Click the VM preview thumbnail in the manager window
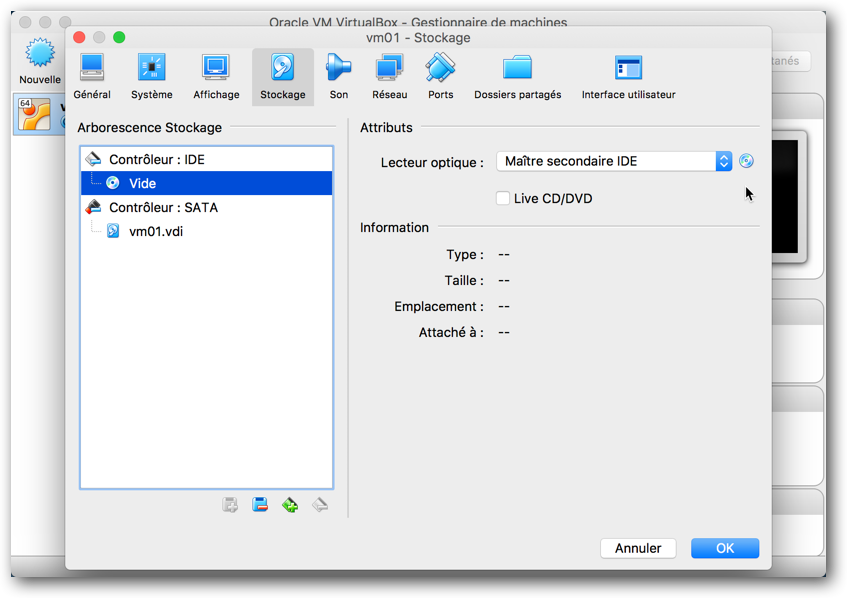This screenshot has width=847, height=598. [x=789, y=197]
